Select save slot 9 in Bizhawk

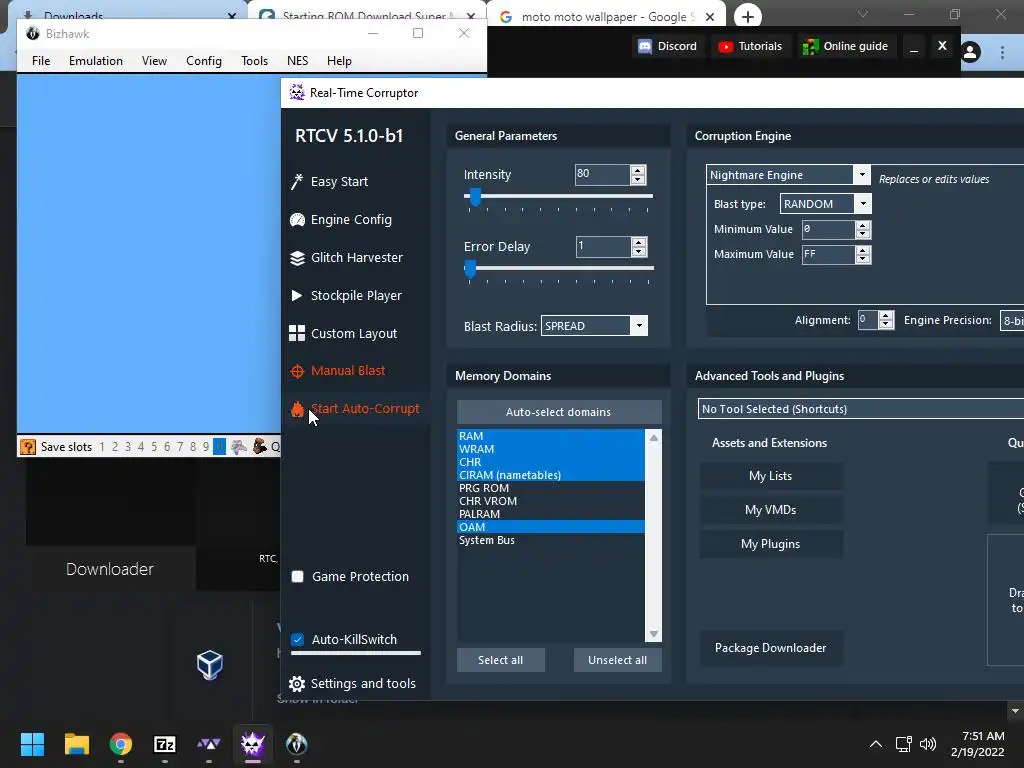point(206,447)
